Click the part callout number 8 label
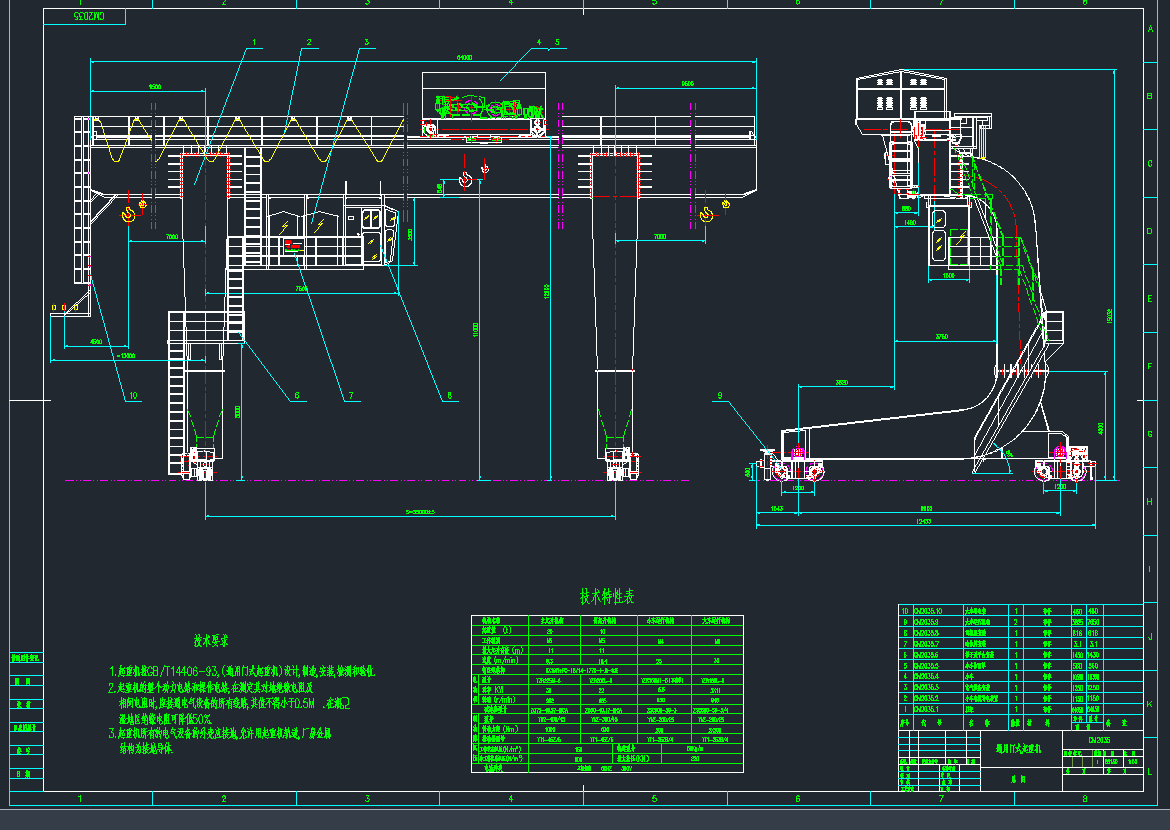Screen dimensions: 1170x830 coord(449,396)
